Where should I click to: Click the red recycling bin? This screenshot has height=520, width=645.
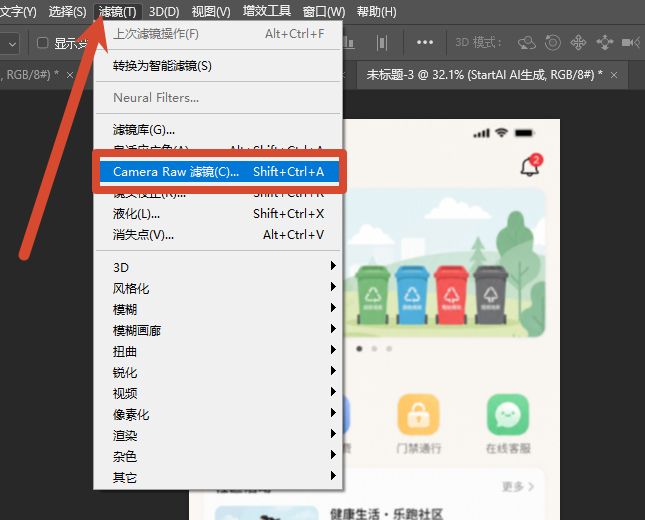pyautogui.click(x=451, y=295)
